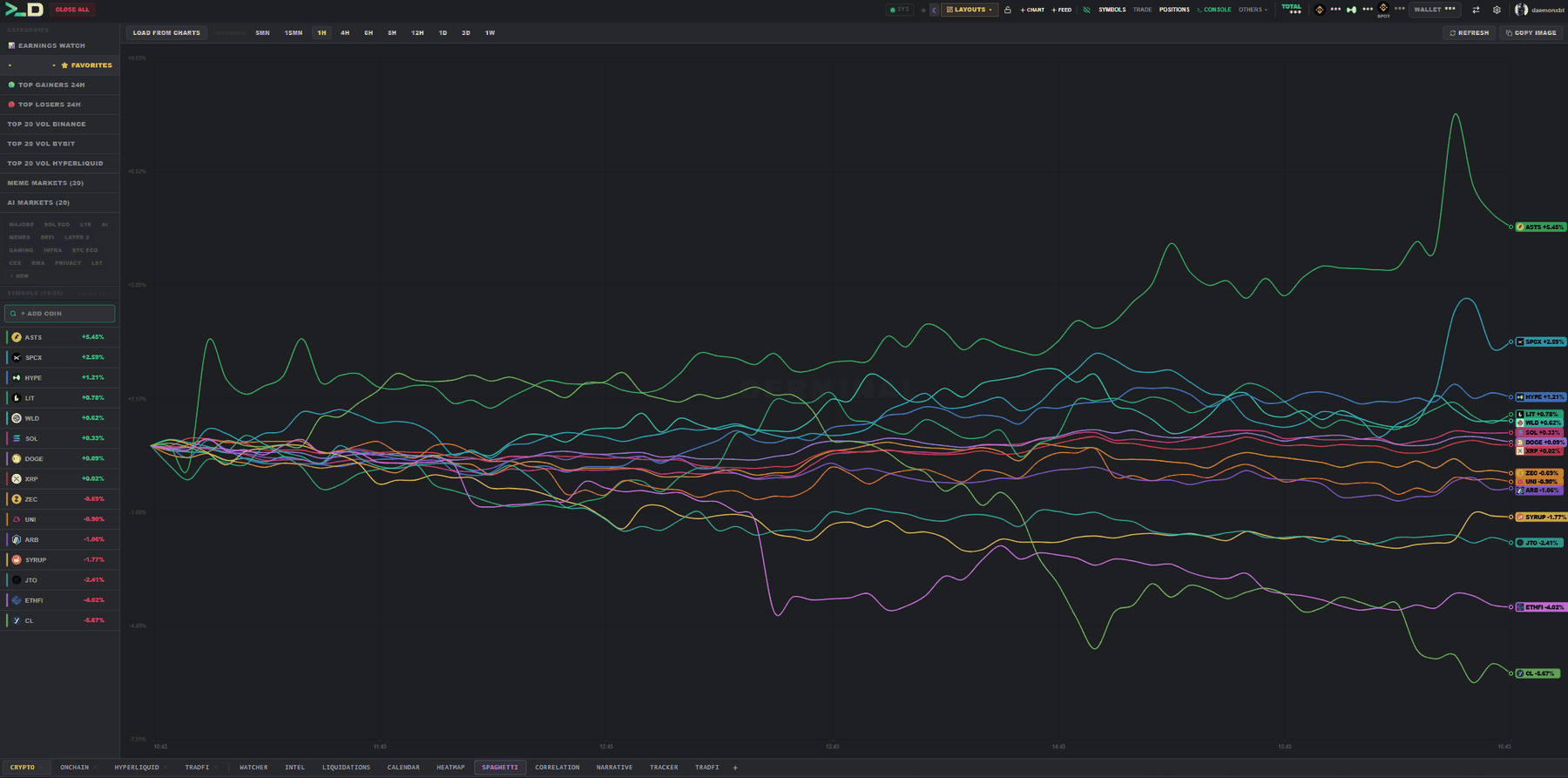Switch to the Onchain tab
1568x778 pixels.
click(75, 768)
